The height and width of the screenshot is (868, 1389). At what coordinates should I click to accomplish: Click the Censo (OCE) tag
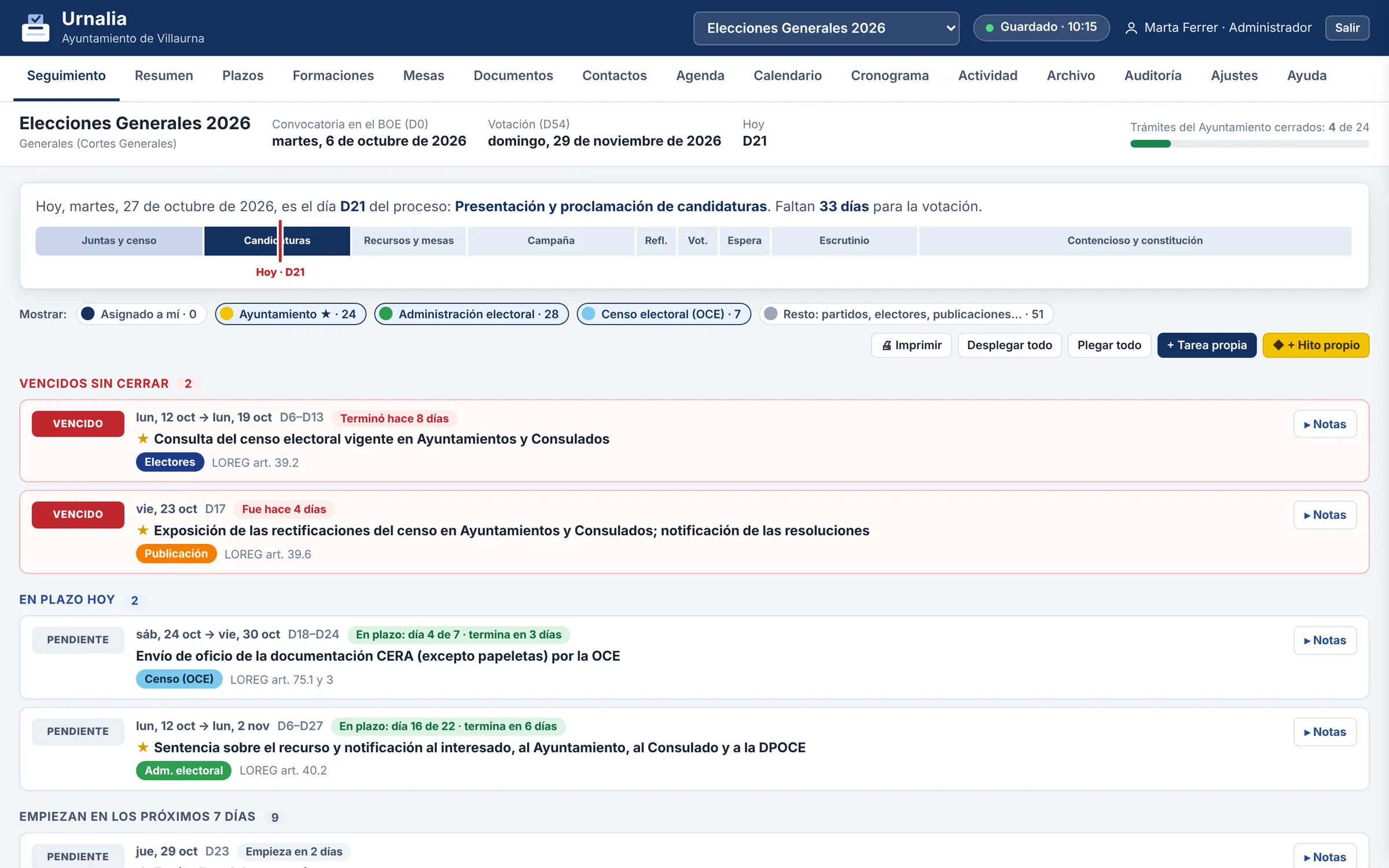179,679
